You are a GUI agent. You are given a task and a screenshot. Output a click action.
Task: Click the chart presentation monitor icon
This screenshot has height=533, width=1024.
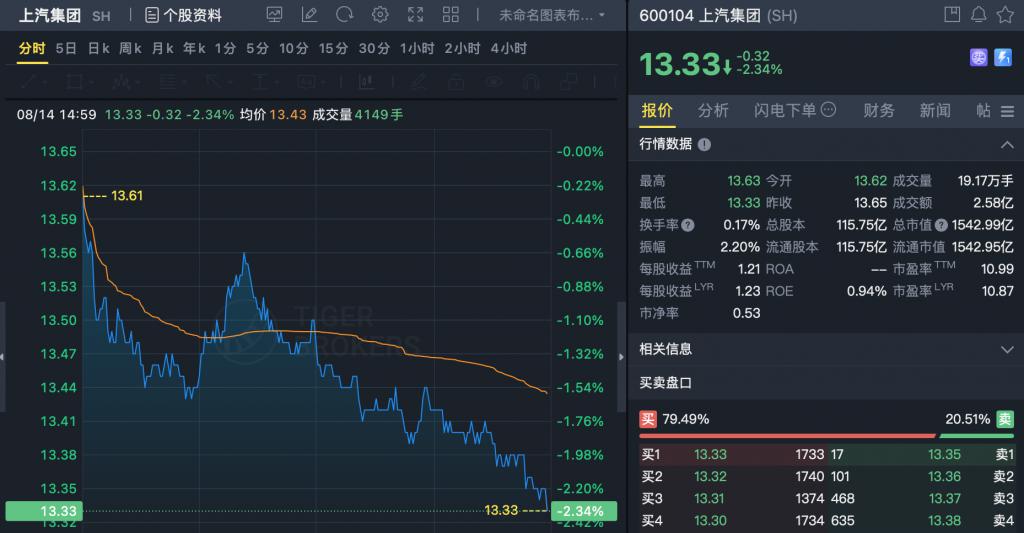point(274,14)
